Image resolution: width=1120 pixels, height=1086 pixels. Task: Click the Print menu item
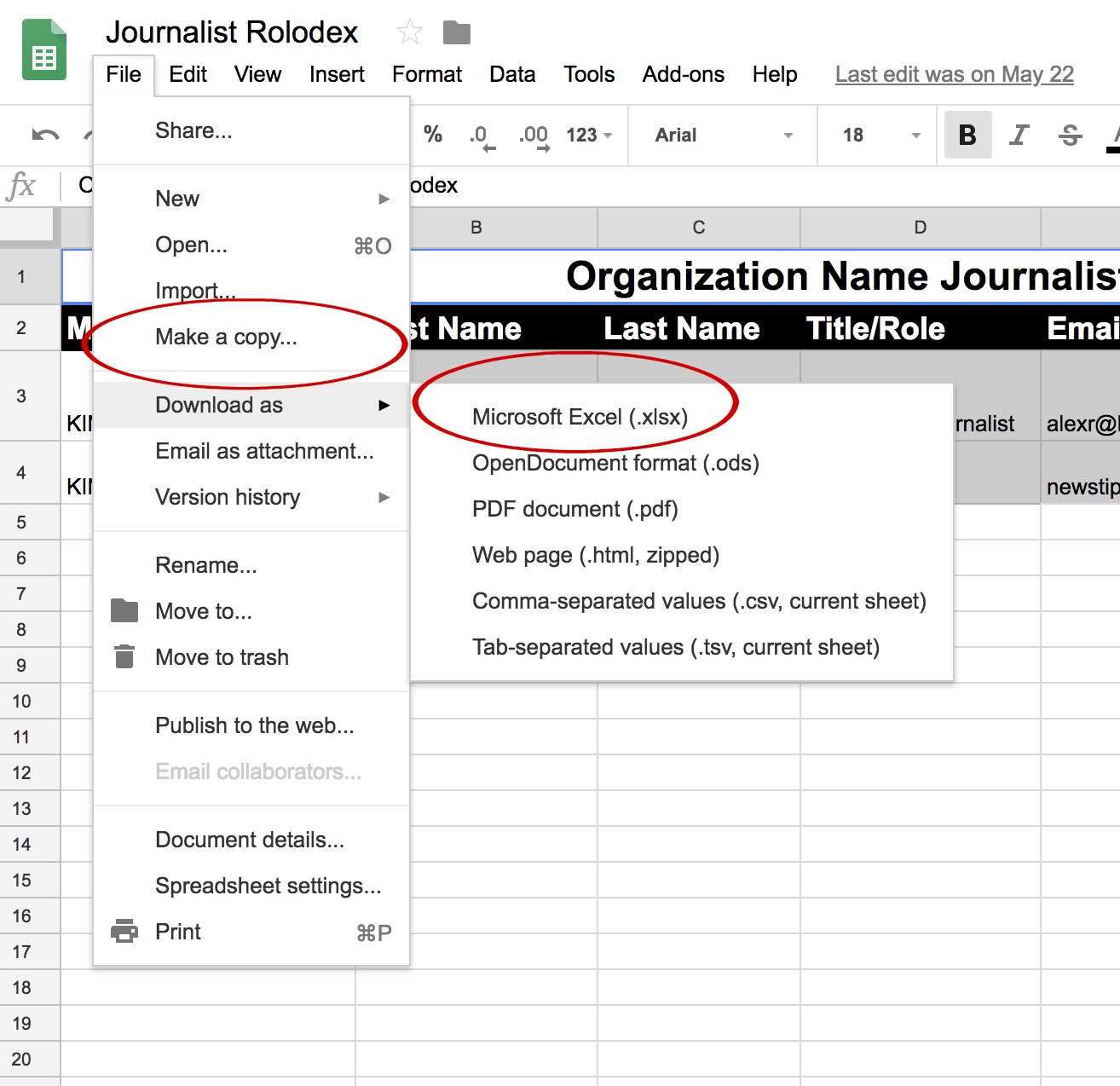tap(251, 932)
